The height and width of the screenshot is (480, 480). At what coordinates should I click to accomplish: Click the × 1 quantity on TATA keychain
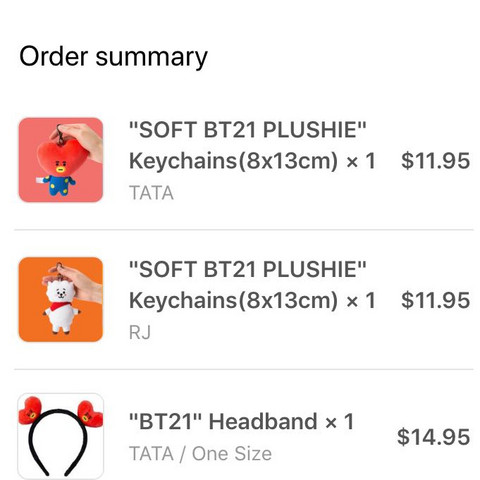[361, 161]
